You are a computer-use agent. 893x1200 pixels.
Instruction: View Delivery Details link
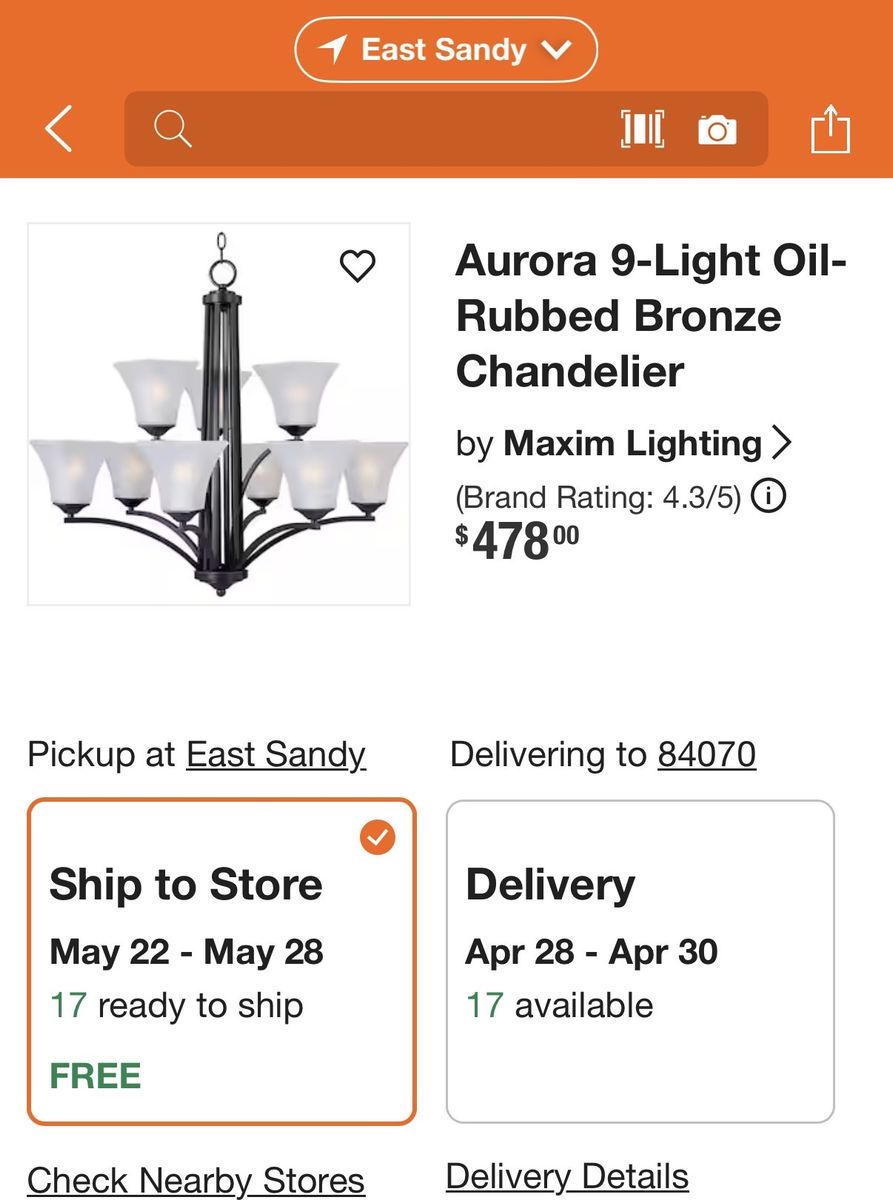pyautogui.click(x=567, y=1176)
